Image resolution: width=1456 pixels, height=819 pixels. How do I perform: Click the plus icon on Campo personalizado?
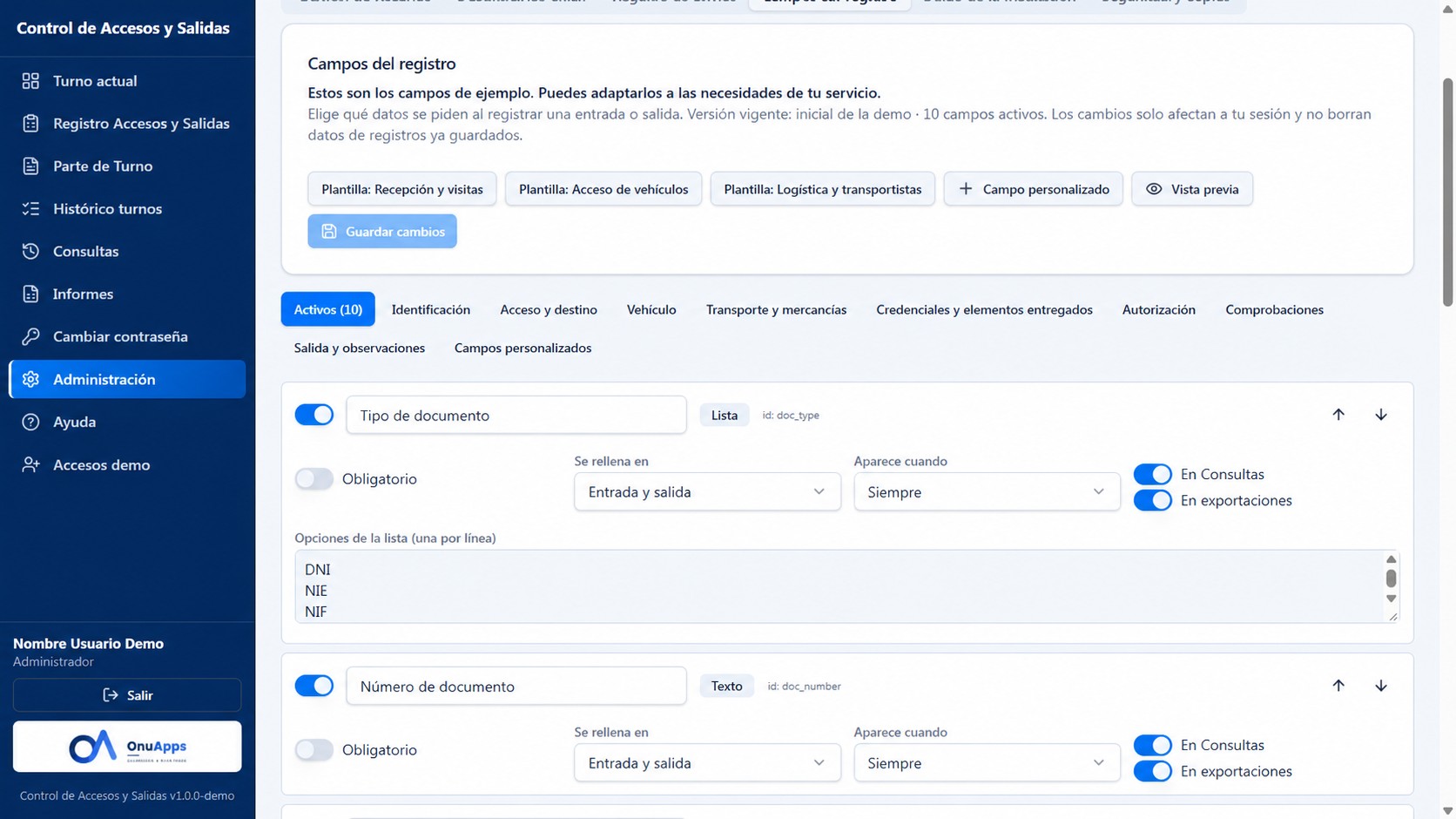966,189
